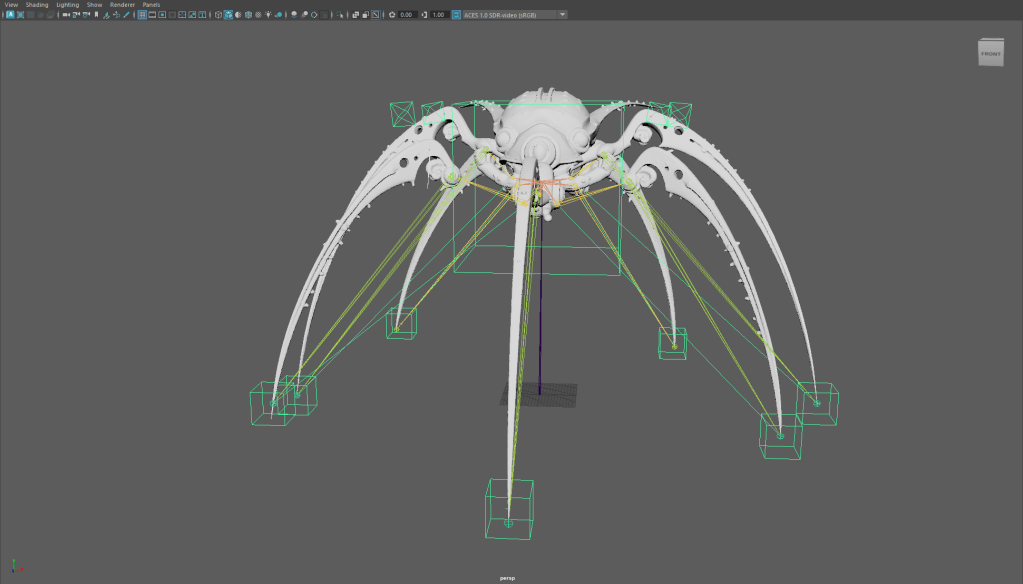
Task: Open the Panels menu
Action: [x=151, y=5]
